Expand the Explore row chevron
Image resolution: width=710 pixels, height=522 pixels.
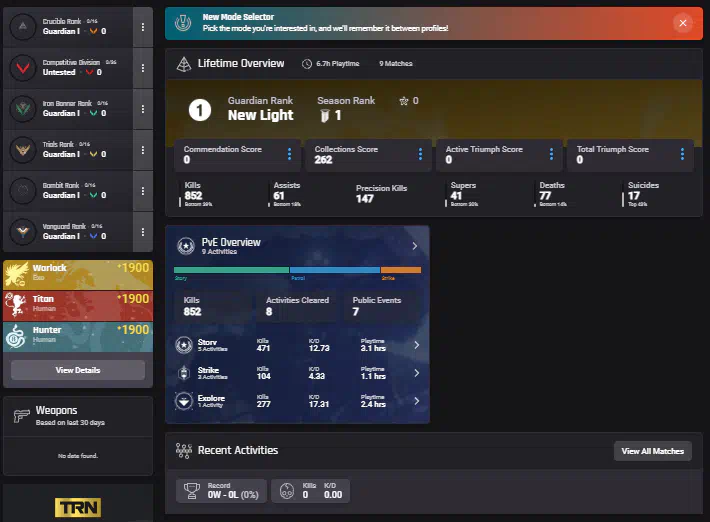click(x=417, y=401)
